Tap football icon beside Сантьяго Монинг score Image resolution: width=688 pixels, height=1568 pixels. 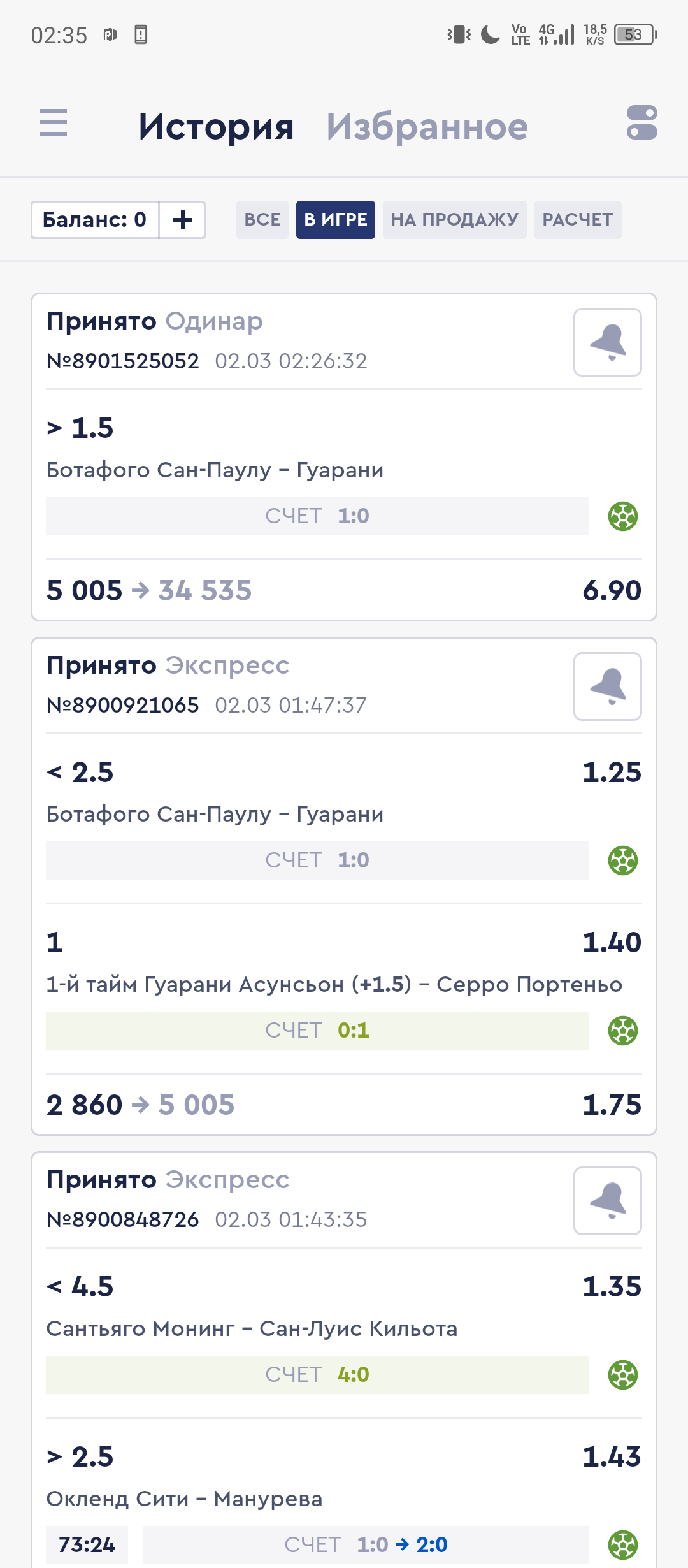click(x=623, y=1375)
